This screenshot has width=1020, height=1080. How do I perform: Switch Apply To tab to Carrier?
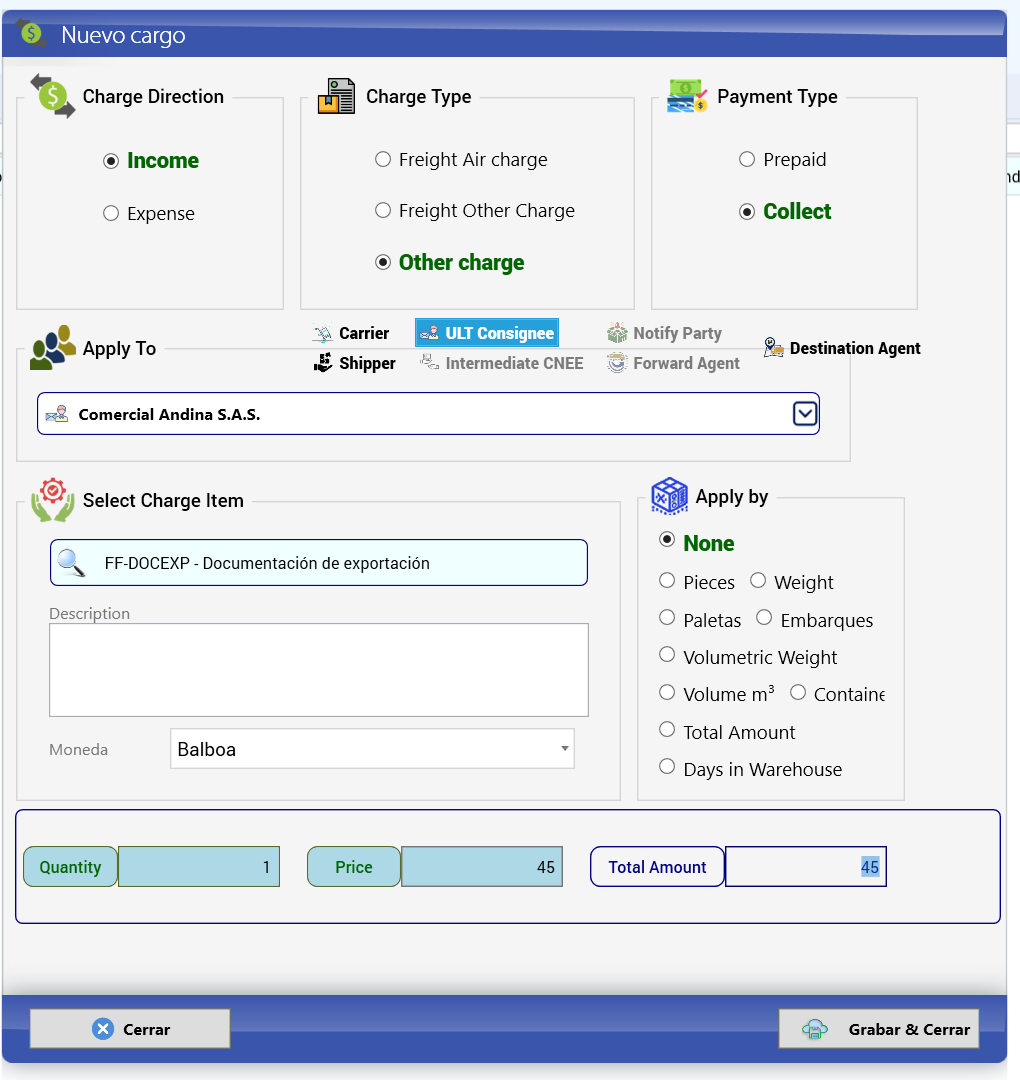[x=351, y=333]
